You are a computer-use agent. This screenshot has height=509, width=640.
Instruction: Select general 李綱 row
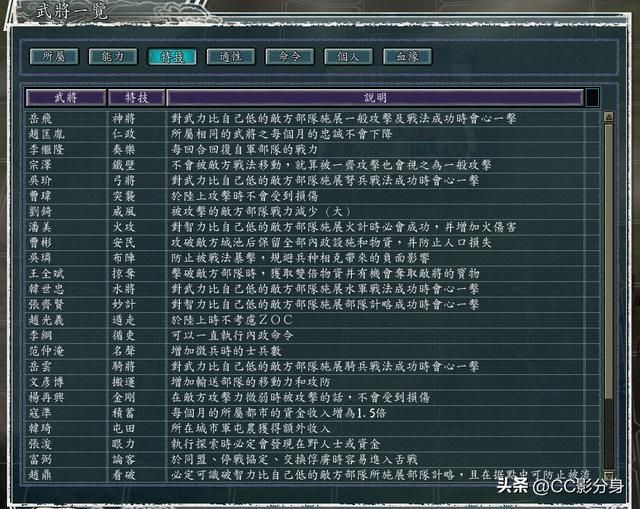point(312,336)
